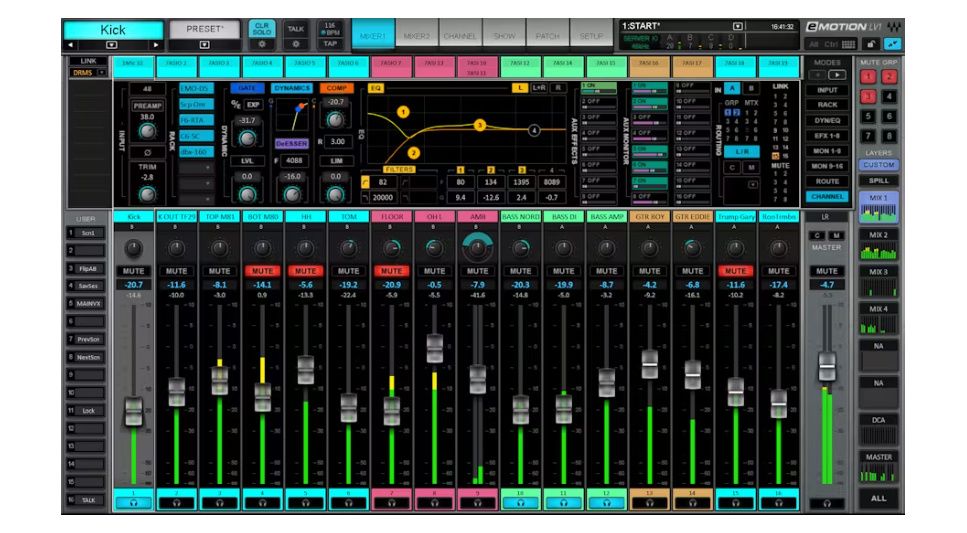
Task: Mute the K OUT TF29 channel
Action: [x=176, y=271]
